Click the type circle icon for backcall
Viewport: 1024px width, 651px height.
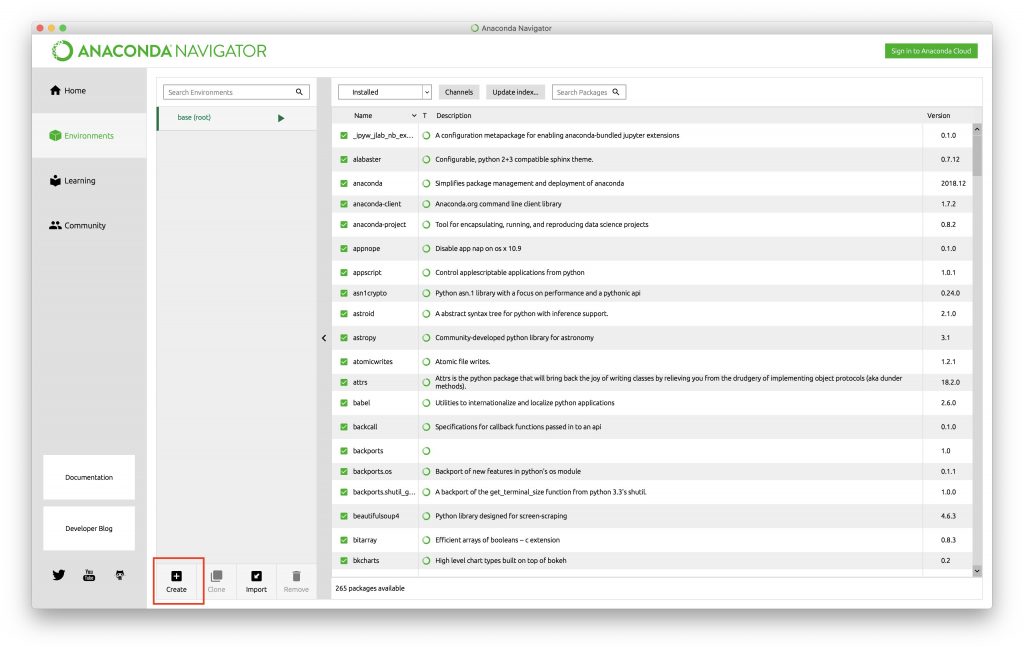(426, 426)
